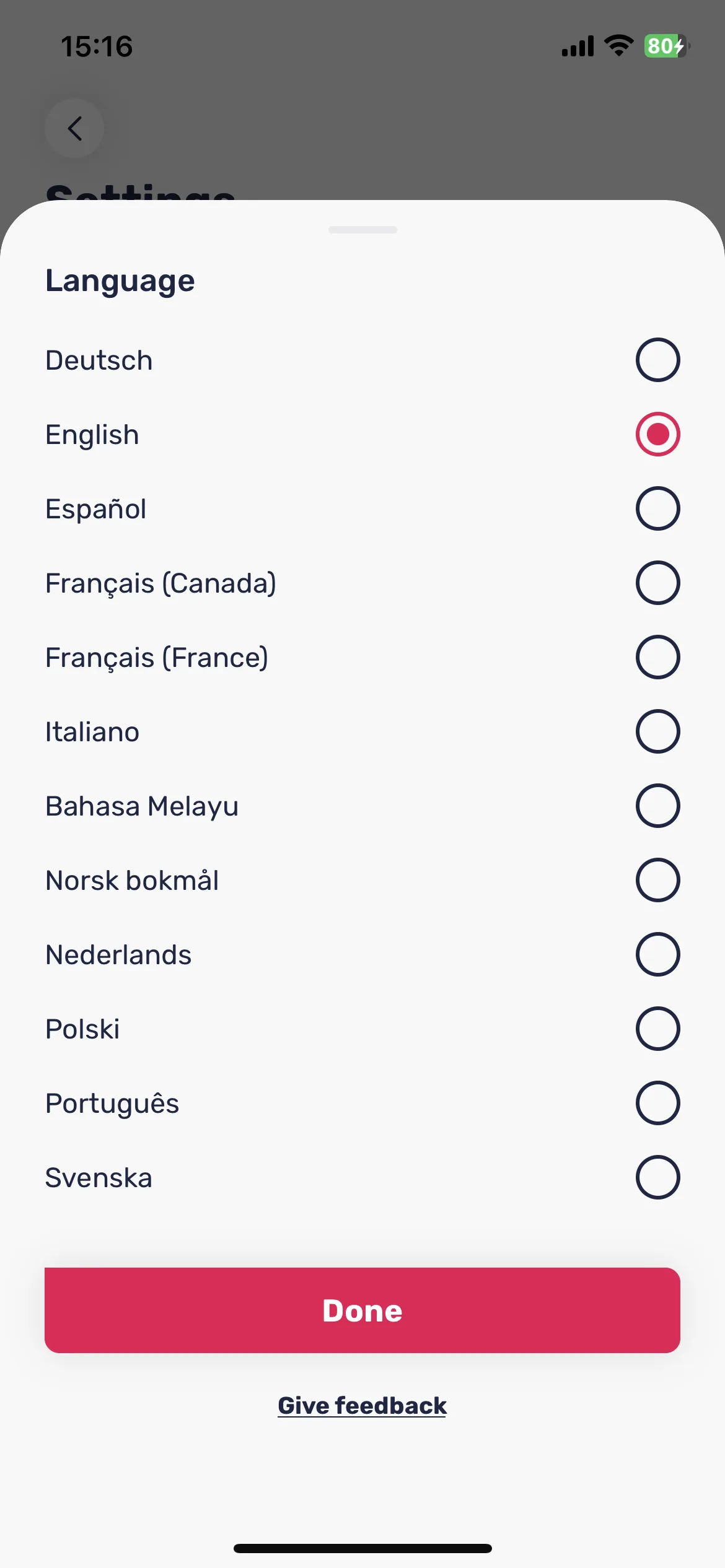
Task: Confirm selection with Done button
Action: [362, 1310]
